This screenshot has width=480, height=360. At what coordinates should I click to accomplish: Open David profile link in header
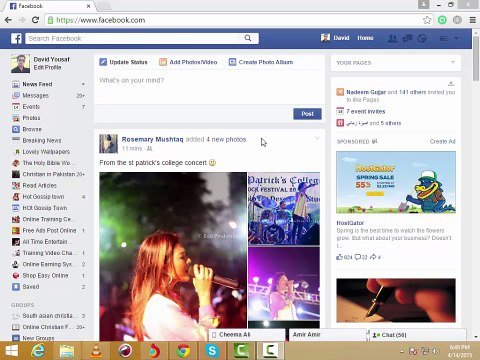click(x=335, y=38)
